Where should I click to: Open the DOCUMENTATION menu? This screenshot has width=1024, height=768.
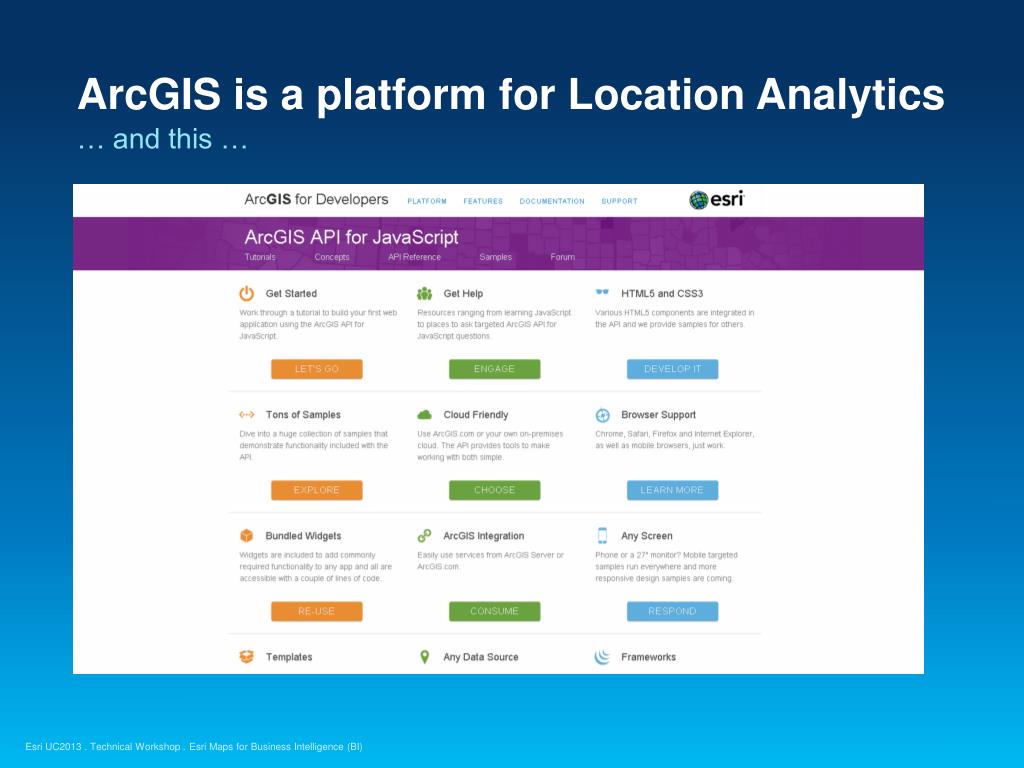[x=552, y=201]
